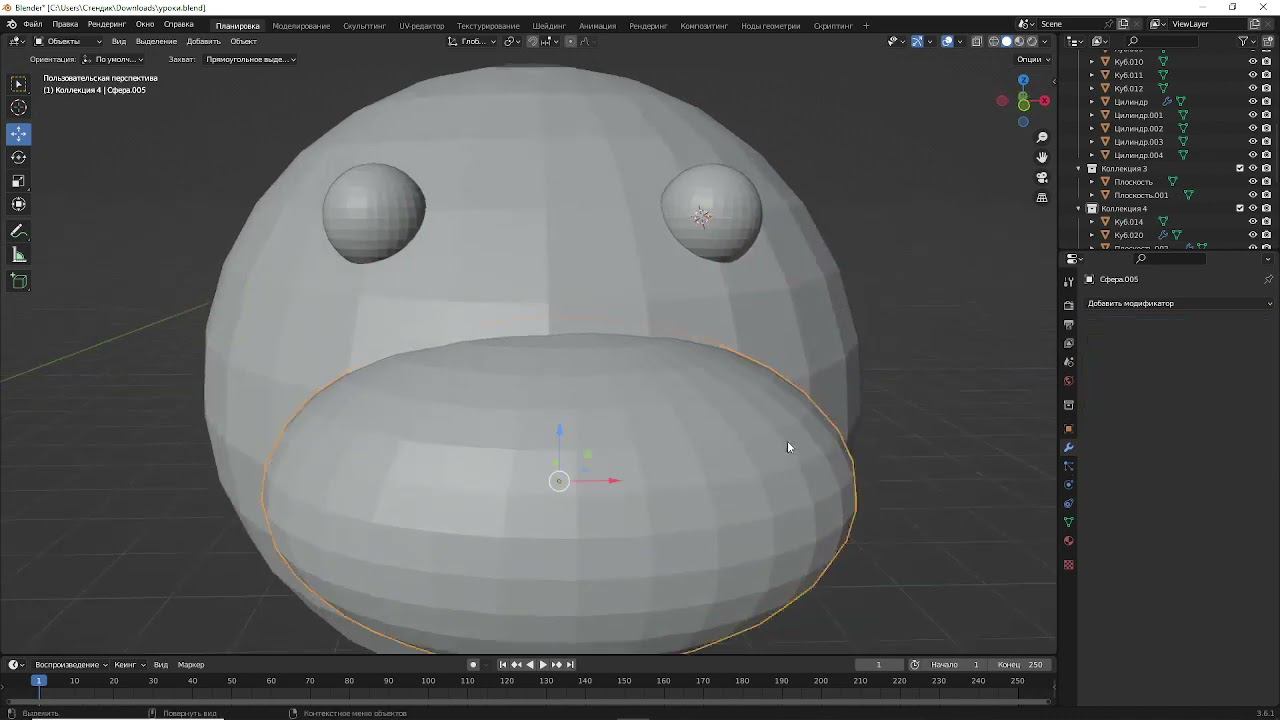Open the Воспроизведение playback dropdown

[71, 665]
